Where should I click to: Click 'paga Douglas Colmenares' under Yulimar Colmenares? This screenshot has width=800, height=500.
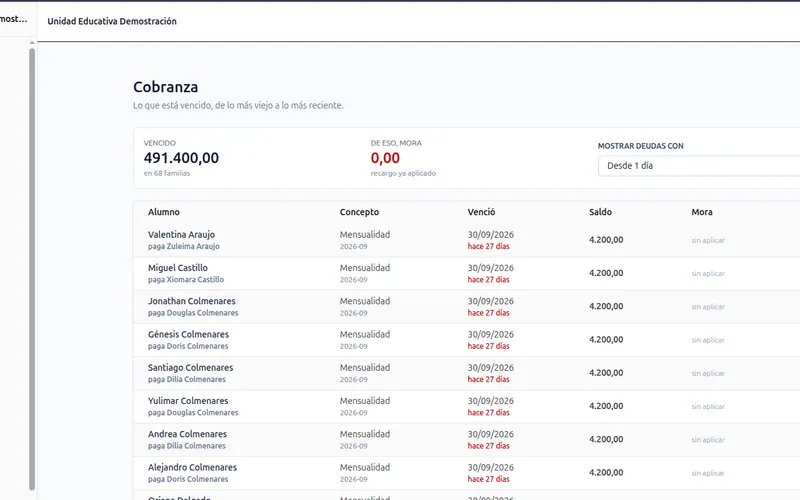point(193,412)
